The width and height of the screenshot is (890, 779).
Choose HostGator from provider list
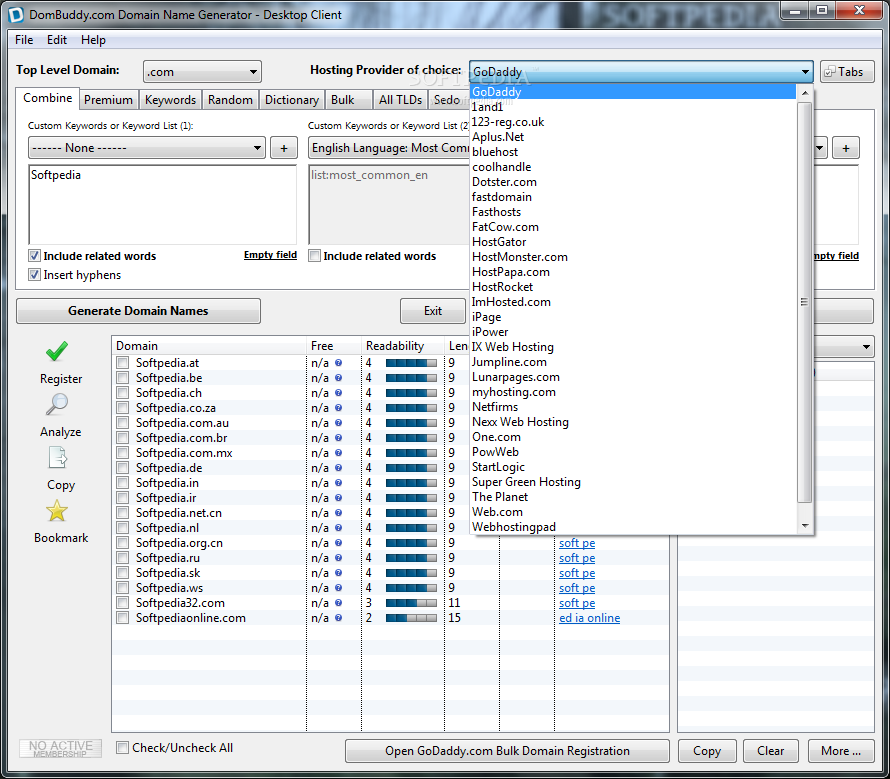tap(499, 242)
